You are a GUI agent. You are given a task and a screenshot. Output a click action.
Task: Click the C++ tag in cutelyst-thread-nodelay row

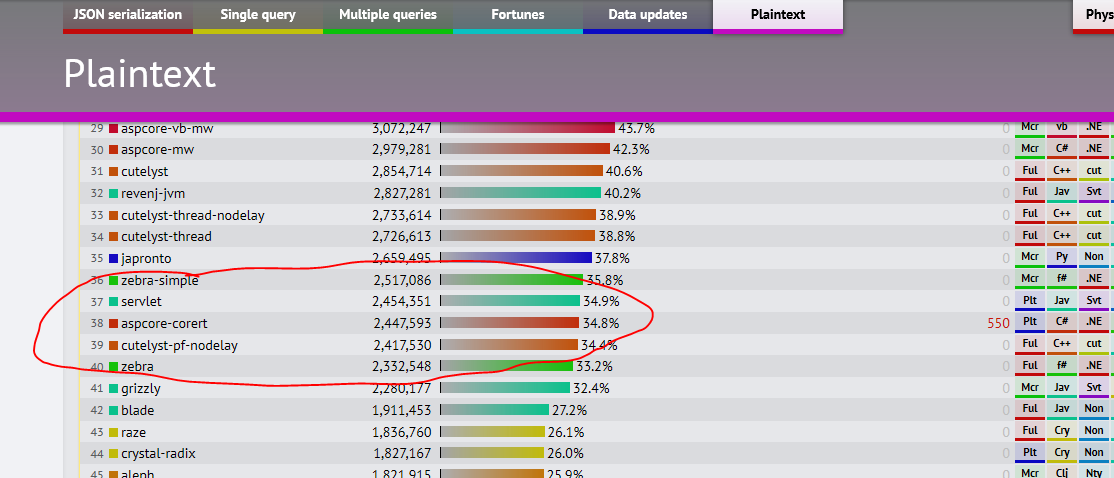1062,214
